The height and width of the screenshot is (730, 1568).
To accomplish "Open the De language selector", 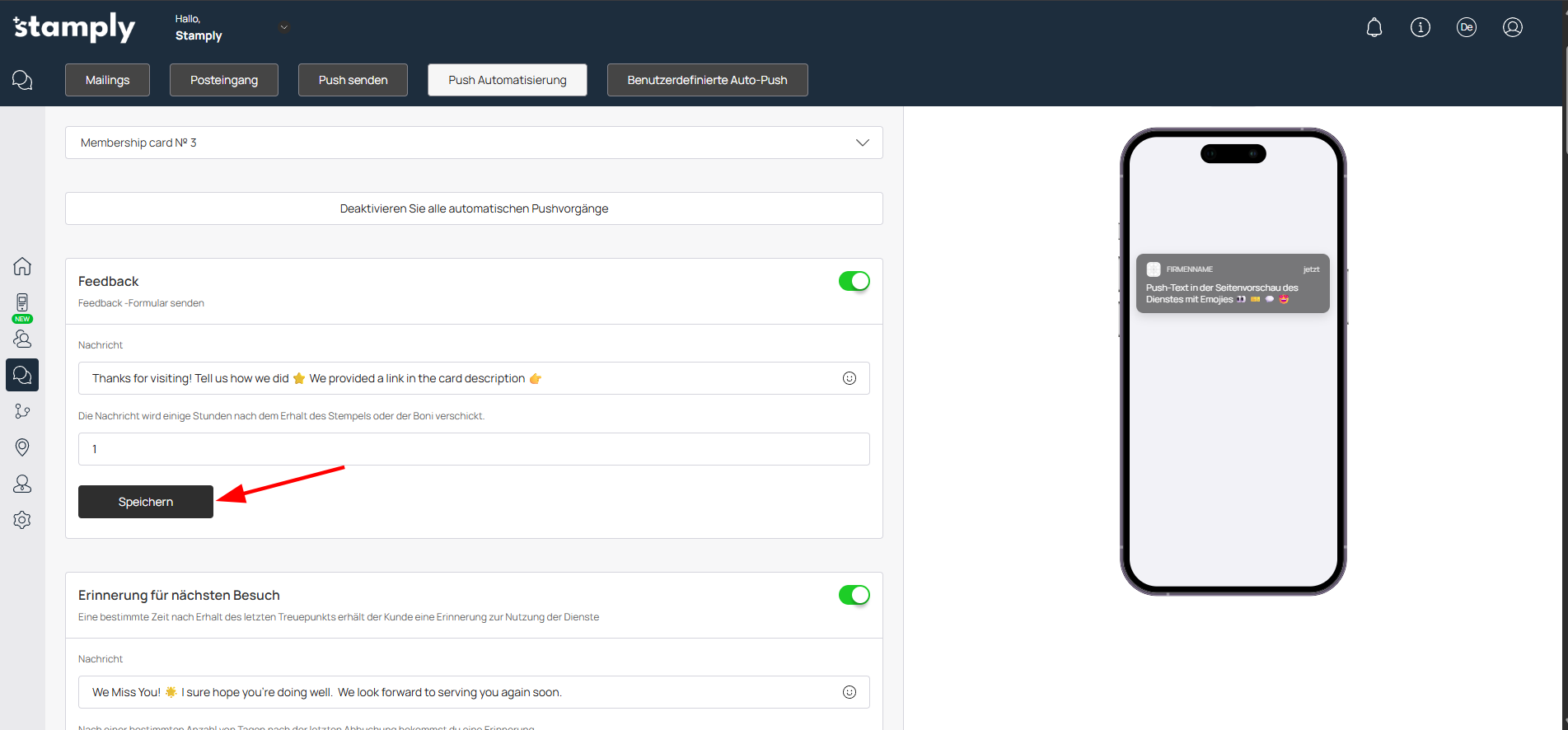I will (1466, 28).
